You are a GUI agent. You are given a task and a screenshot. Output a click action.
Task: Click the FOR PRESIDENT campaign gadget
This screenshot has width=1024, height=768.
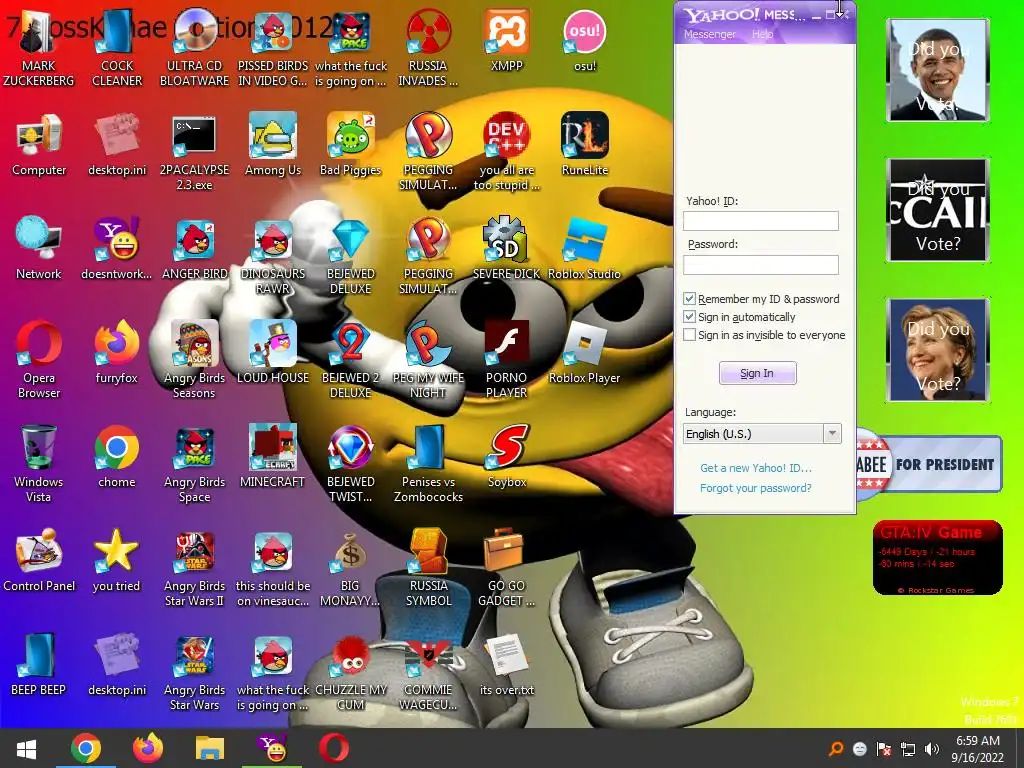(x=929, y=464)
